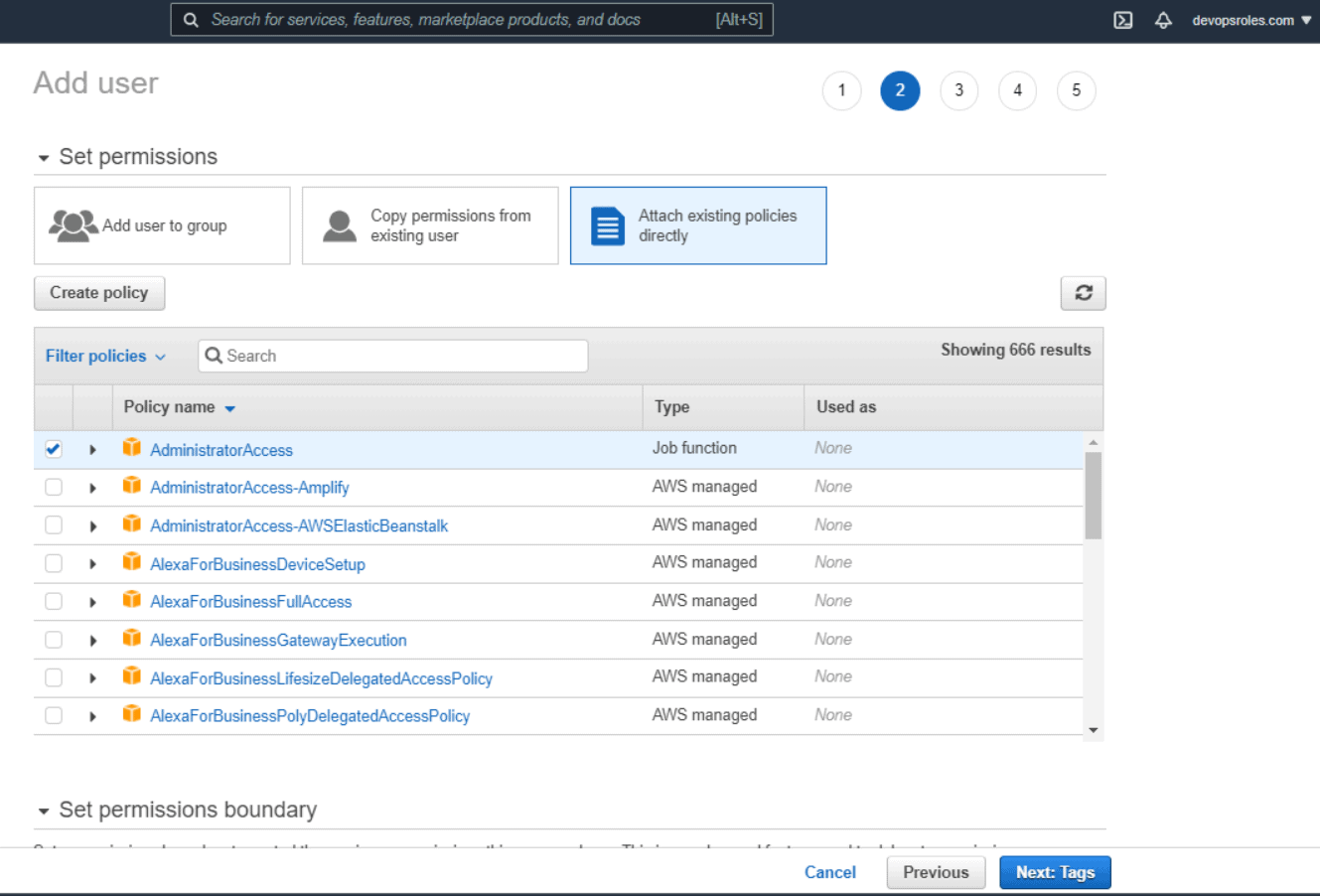Expand the AdministratorAccess policy details arrow
The width and height of the screenshot is (1320, 896).
[92, 448]
